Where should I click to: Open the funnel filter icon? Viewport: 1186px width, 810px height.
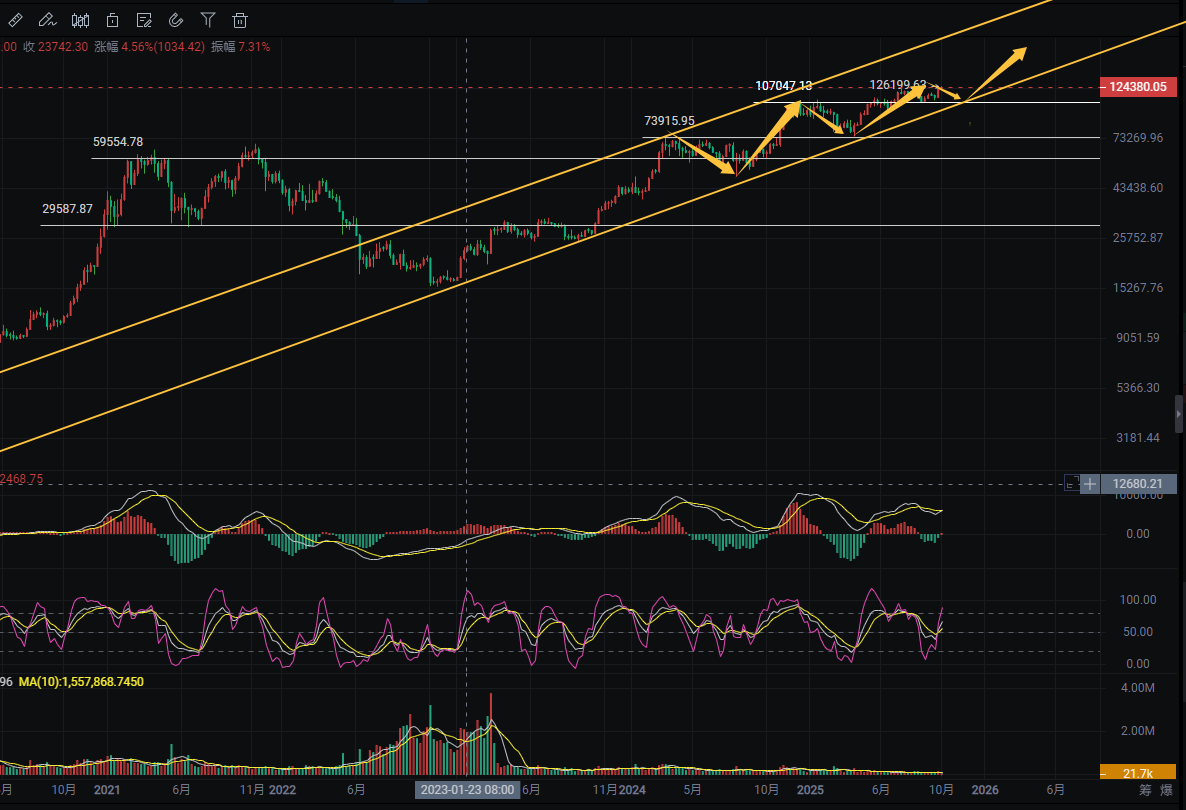point(208,20)
